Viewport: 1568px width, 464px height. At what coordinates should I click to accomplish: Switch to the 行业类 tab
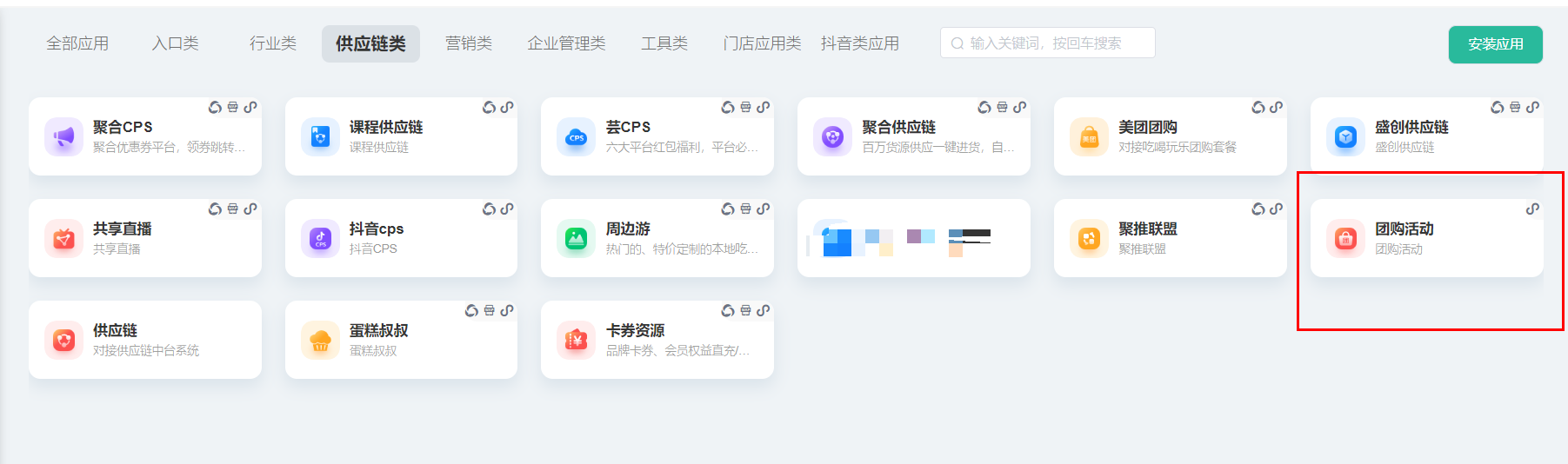[273, 43]
